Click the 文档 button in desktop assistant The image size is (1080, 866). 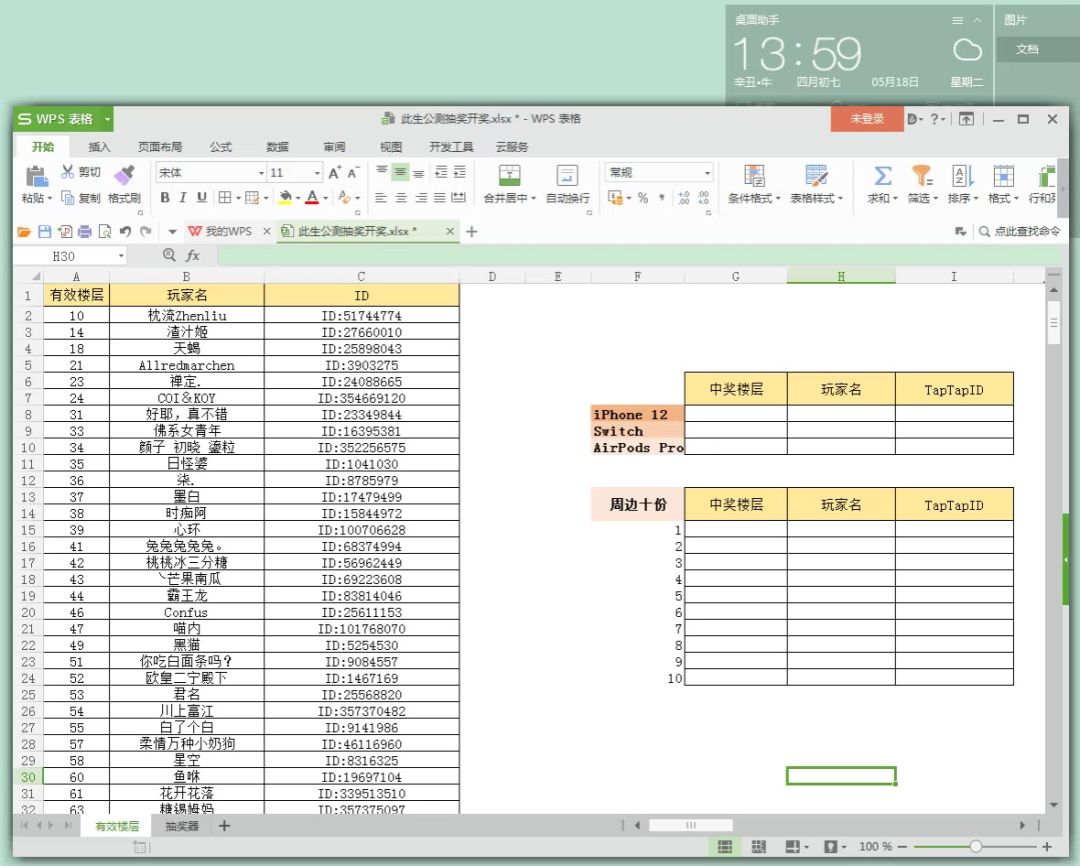pyautogui.click(x=1027, y=49)
